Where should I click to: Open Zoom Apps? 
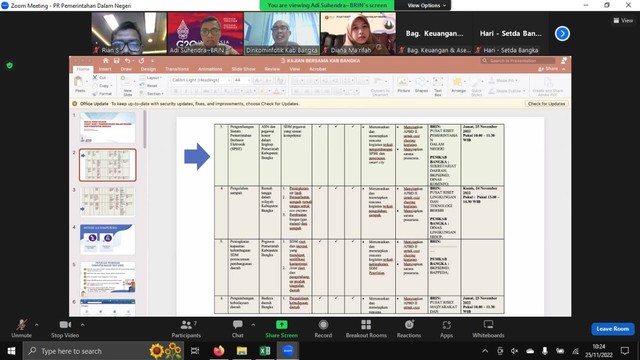447,329
